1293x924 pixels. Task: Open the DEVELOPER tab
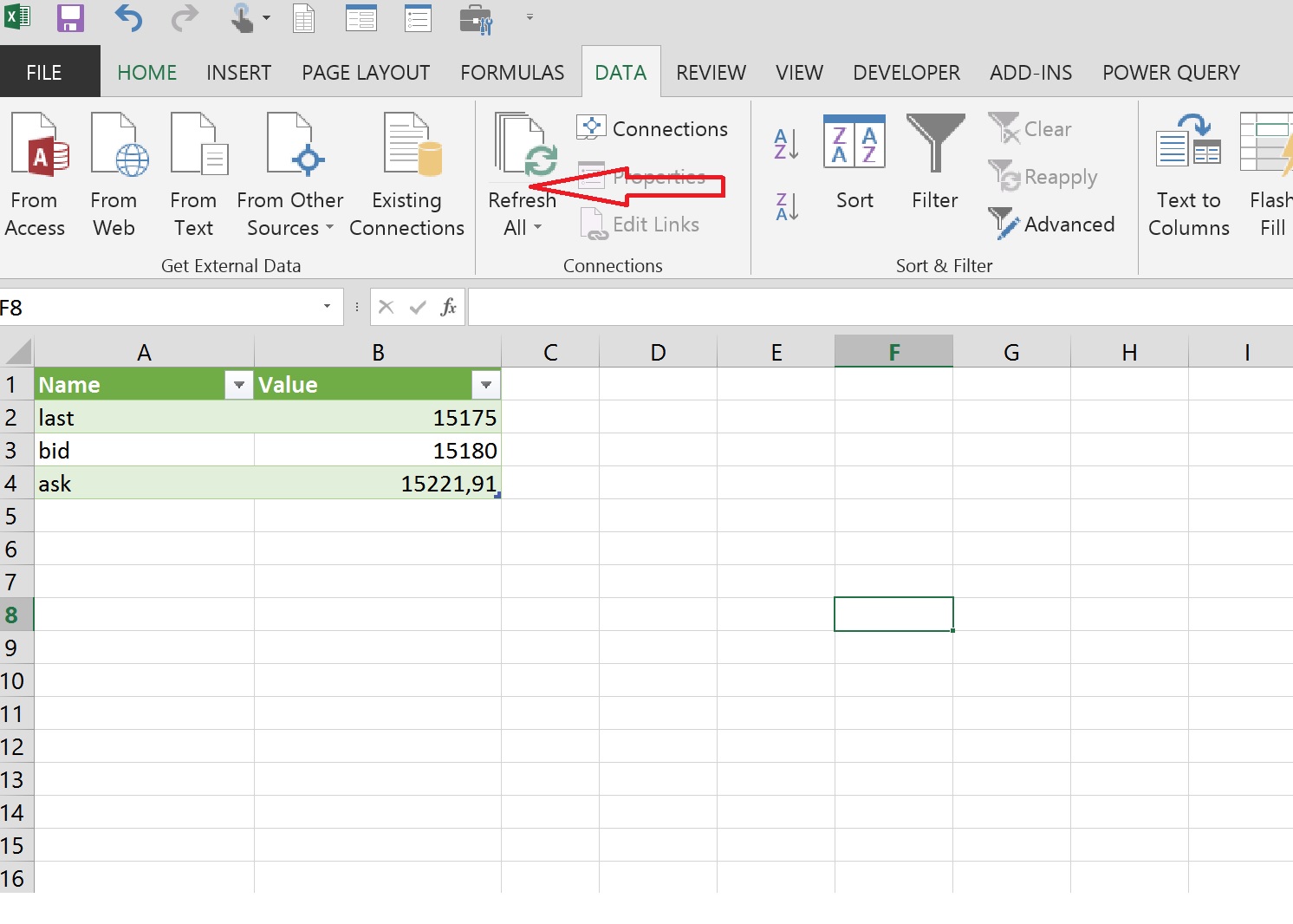click(x=906, y=73)
